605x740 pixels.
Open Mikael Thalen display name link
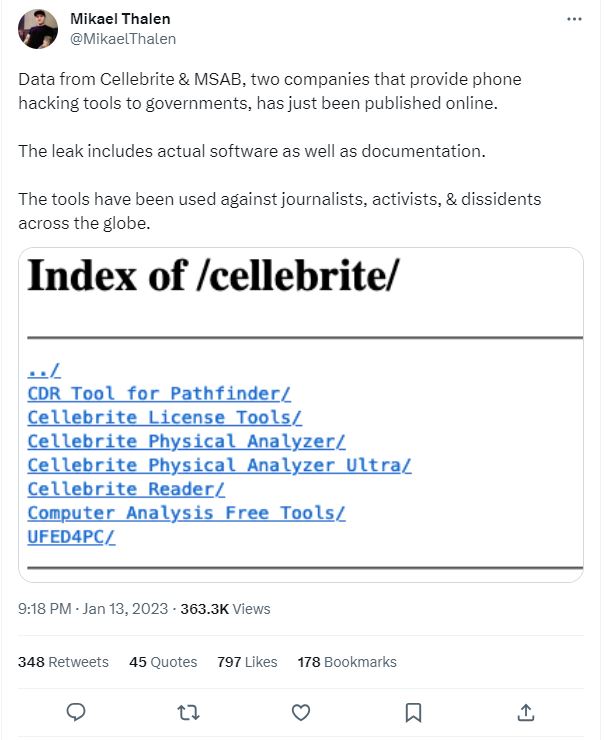(122, 20)
